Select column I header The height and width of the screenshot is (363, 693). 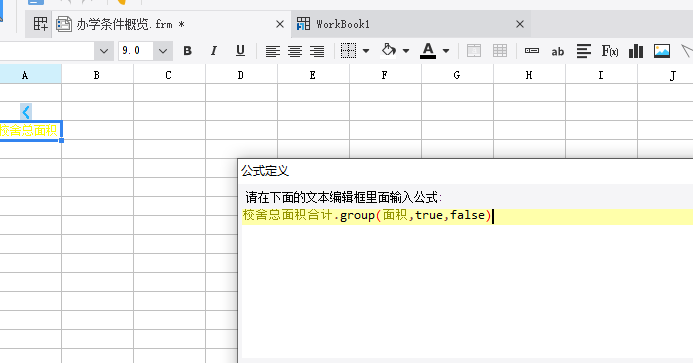point(601,75)
